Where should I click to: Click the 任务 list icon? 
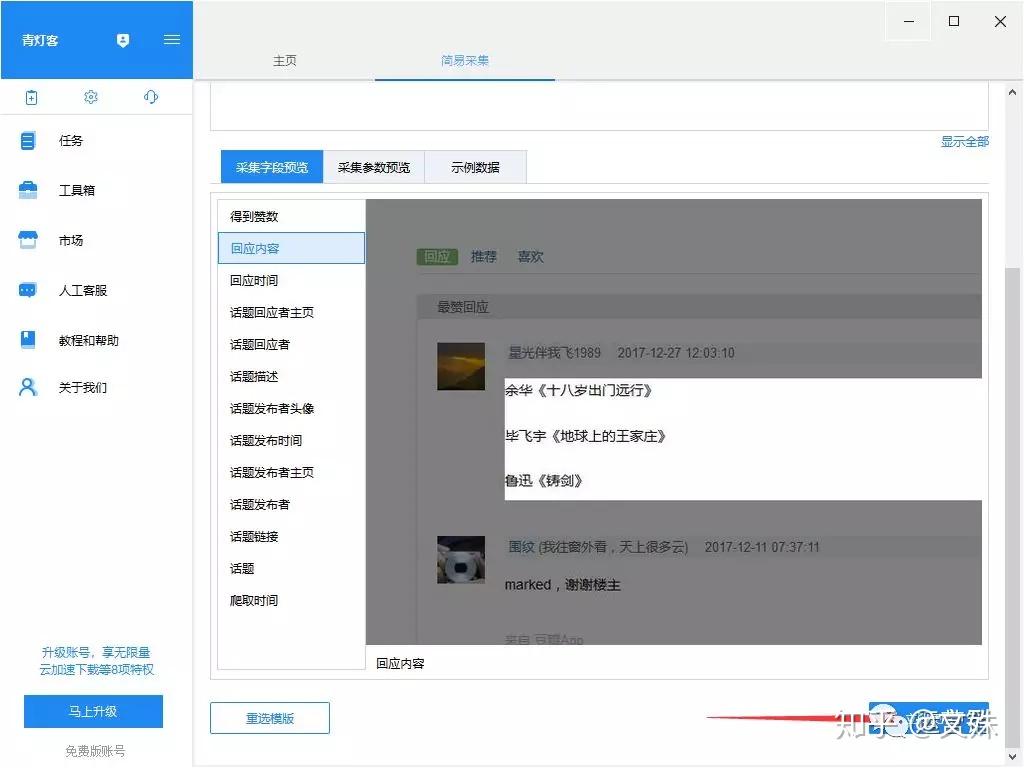point(27,140)
